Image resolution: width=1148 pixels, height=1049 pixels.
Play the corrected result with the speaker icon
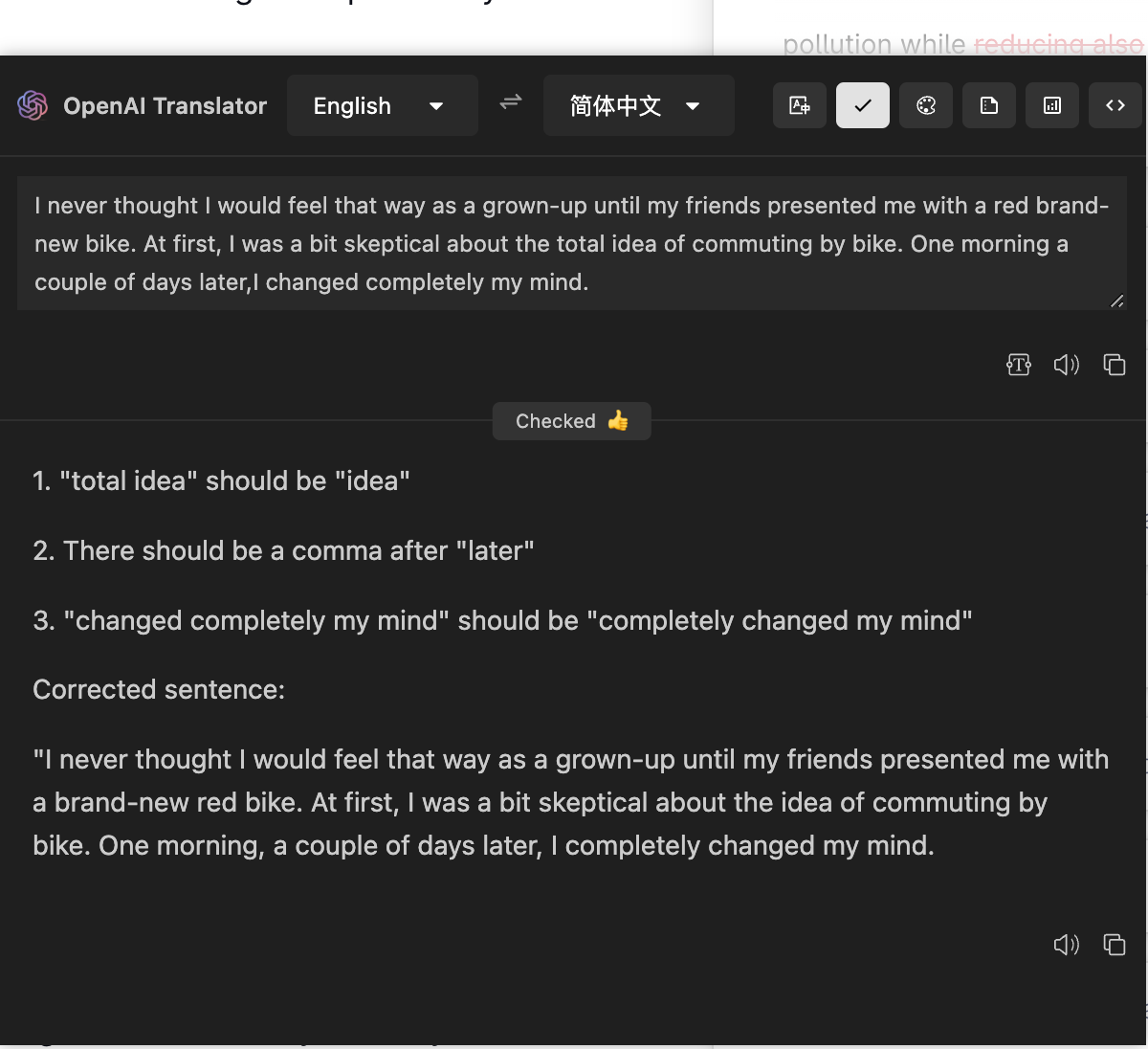(x=1067, y=945)
